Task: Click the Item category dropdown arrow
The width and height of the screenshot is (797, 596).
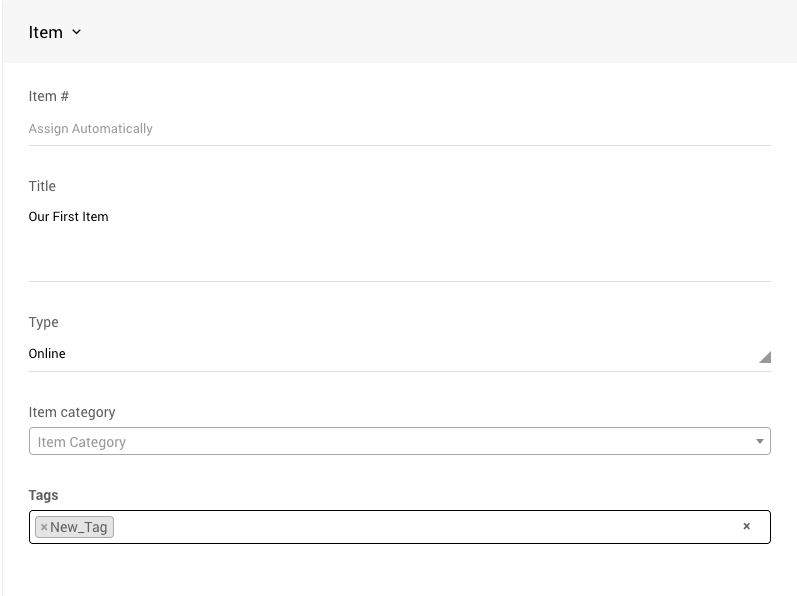Action: pyautogui.click(x=759, y=441)
